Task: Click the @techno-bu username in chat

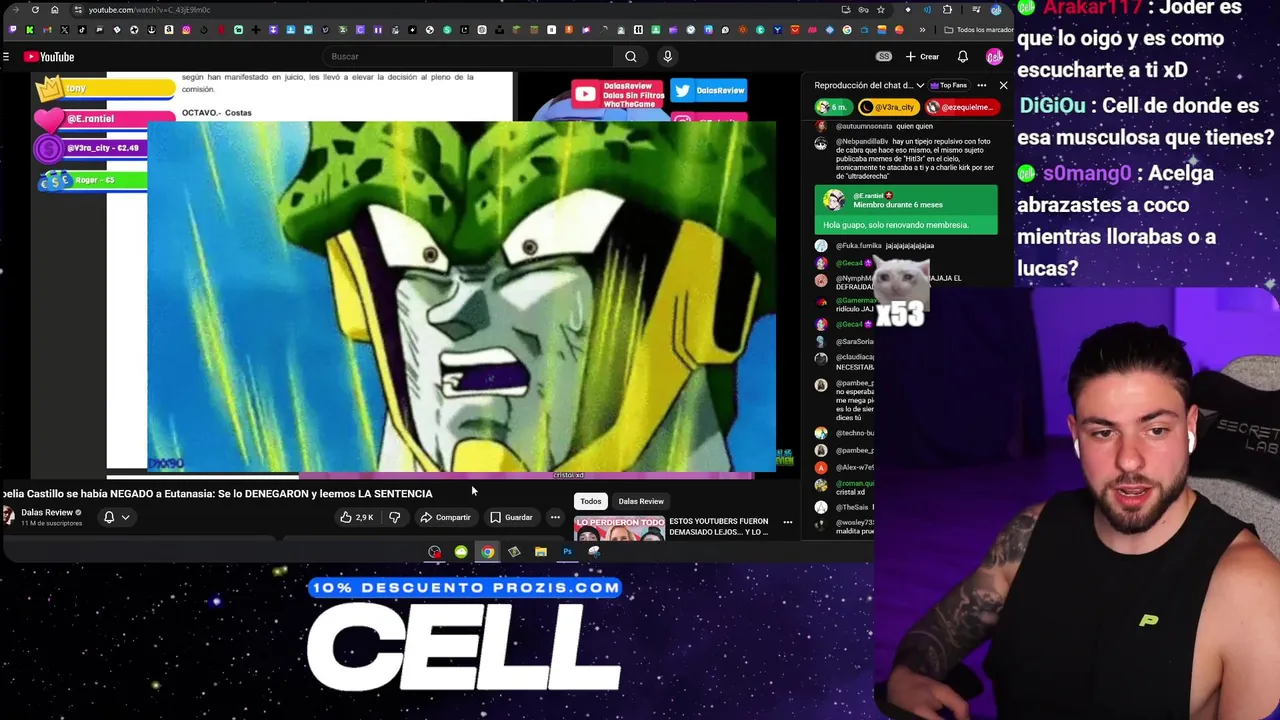Action: [855, 433]
